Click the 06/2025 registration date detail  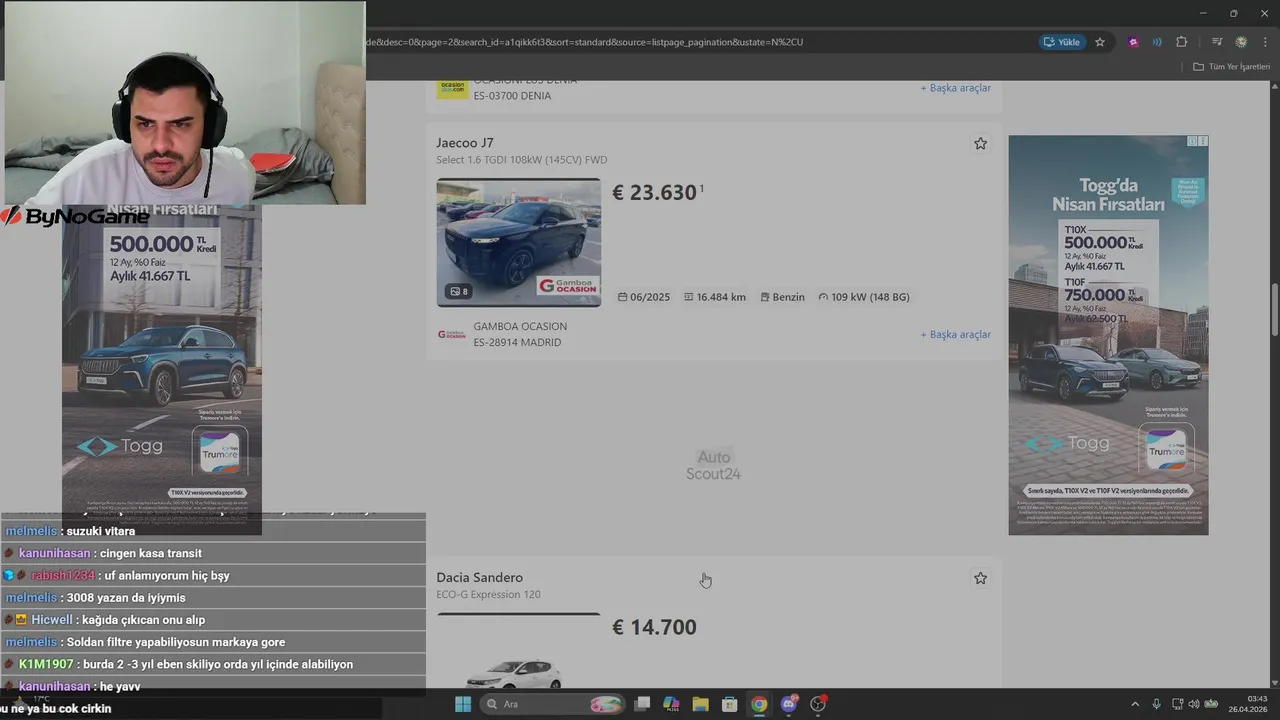click(x=644, y=297)
